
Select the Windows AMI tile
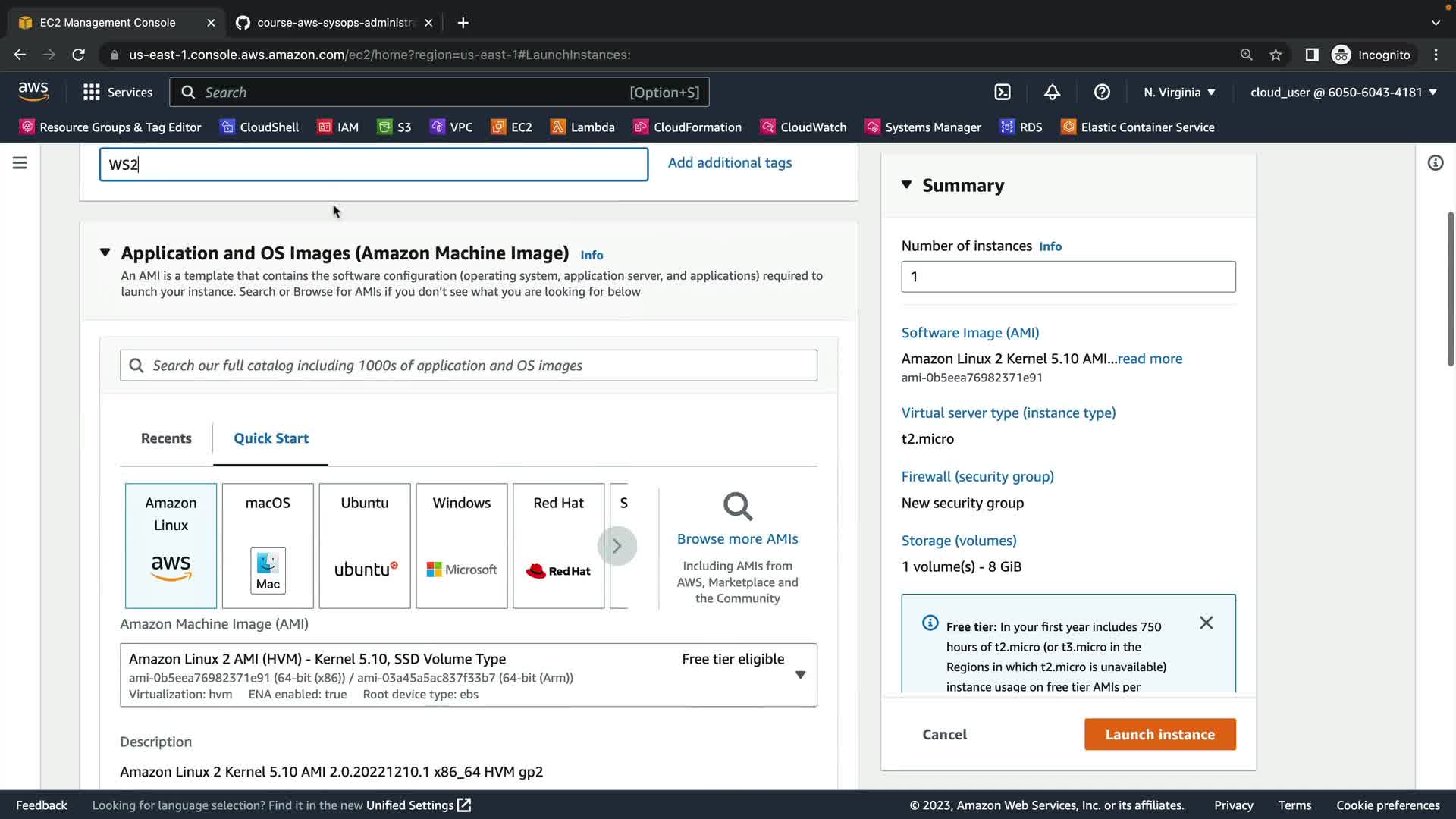(x=461, y=545)
